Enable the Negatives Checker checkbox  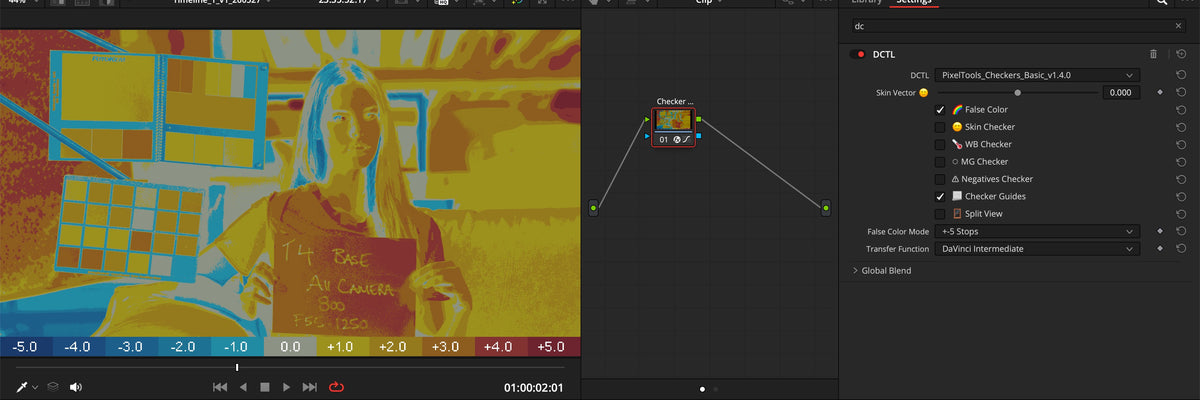tap(940, 179)
